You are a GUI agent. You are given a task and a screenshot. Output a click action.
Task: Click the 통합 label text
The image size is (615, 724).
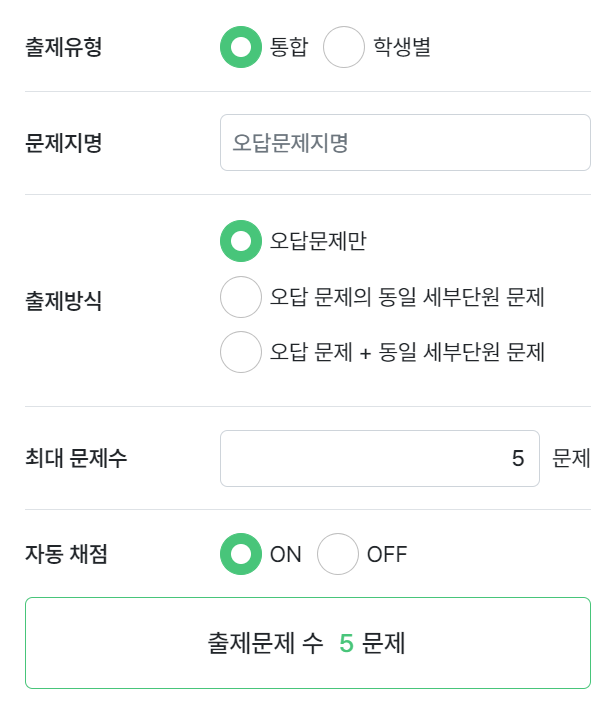(289, 47)
